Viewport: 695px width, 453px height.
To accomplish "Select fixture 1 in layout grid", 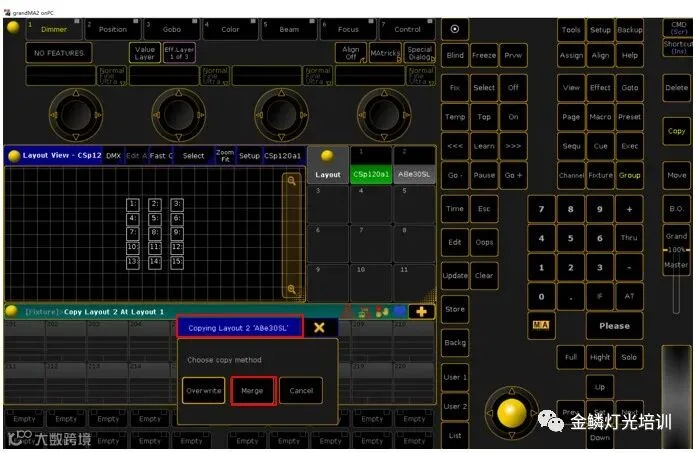I will [x=133, y=204].
